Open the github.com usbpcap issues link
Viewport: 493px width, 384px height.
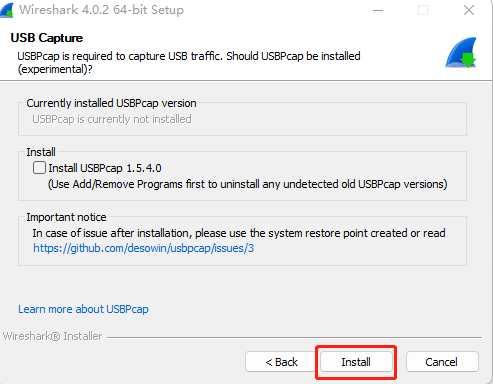coord(143,248)
